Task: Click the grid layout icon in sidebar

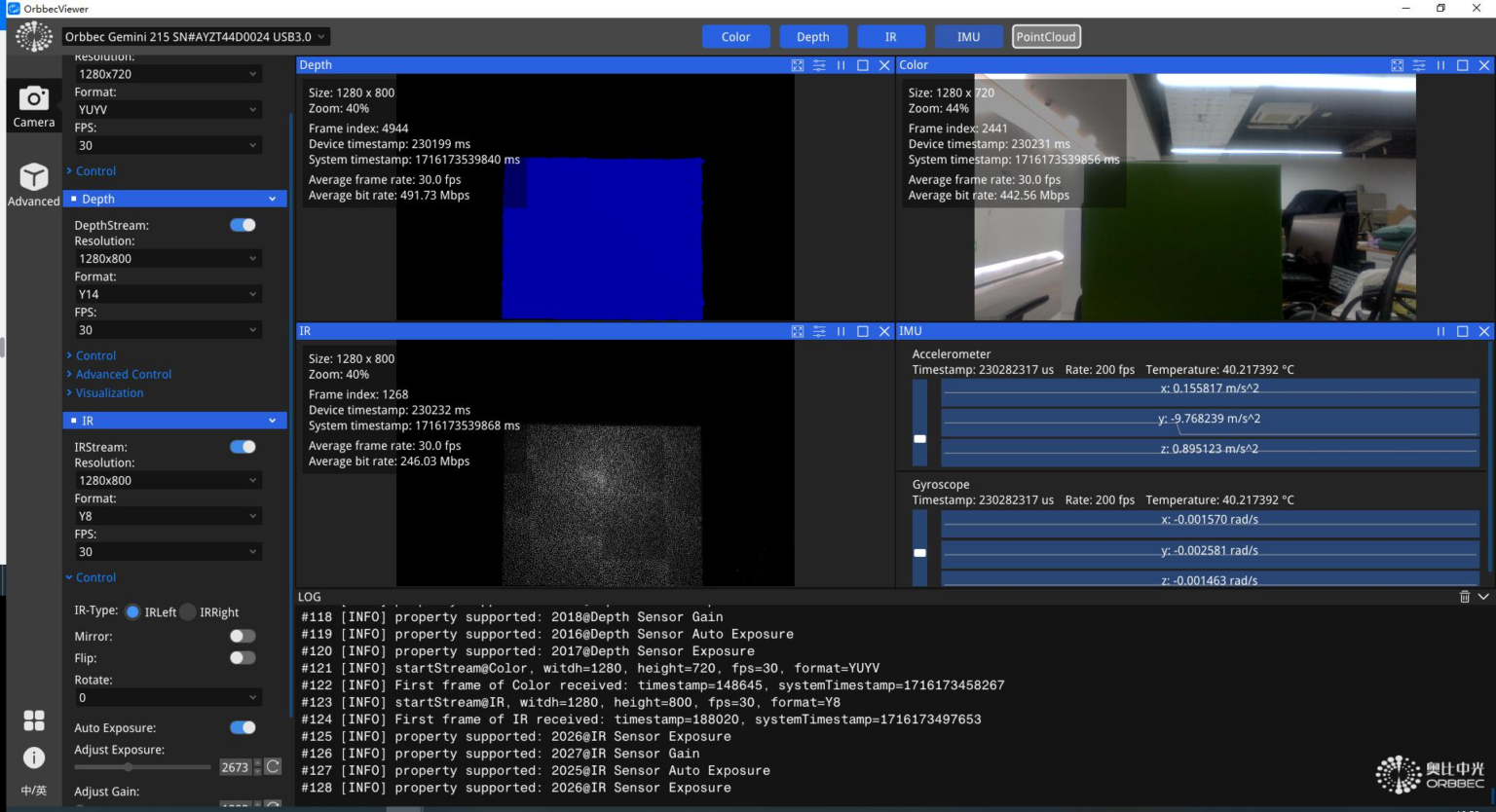Action: (x=34, y=720)
